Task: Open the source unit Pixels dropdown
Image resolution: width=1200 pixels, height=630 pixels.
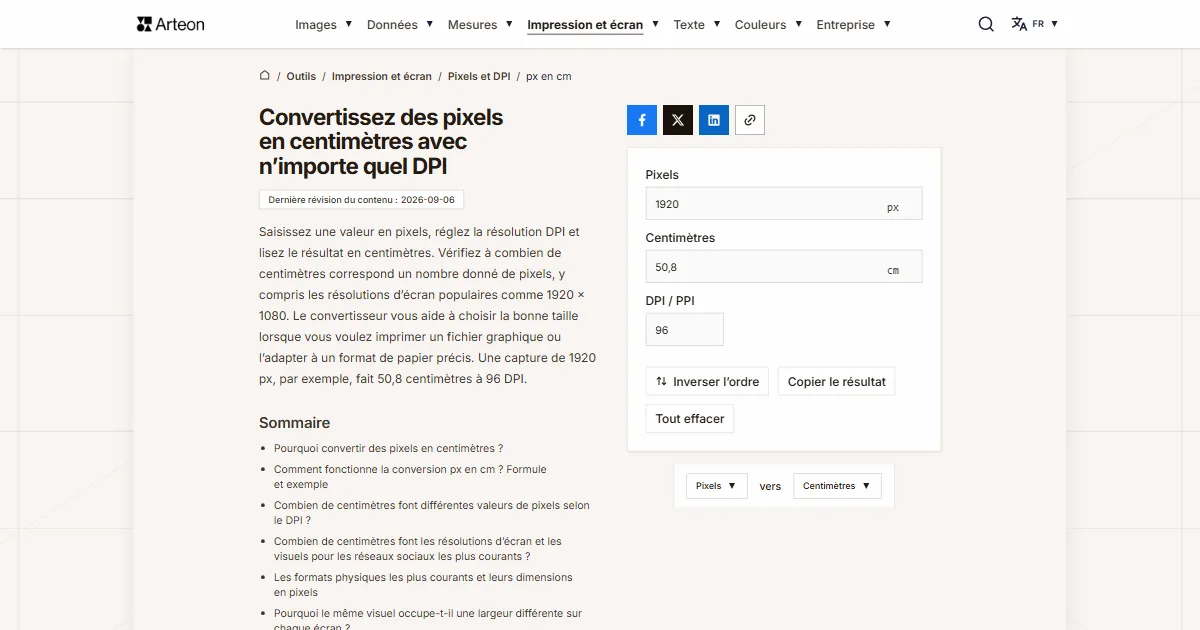Action: [x=716, y=486]
